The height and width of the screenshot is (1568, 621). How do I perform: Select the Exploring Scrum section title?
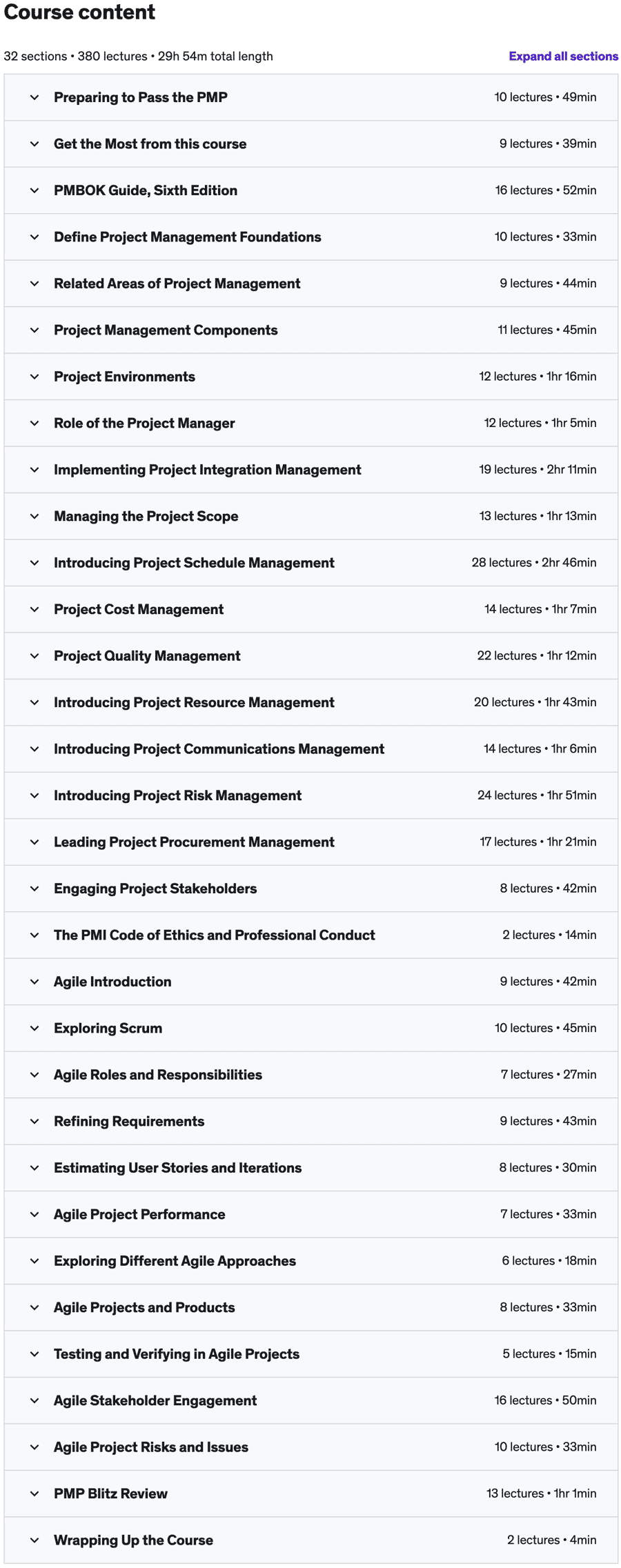pyautogui.click(x=108, y=1029)
